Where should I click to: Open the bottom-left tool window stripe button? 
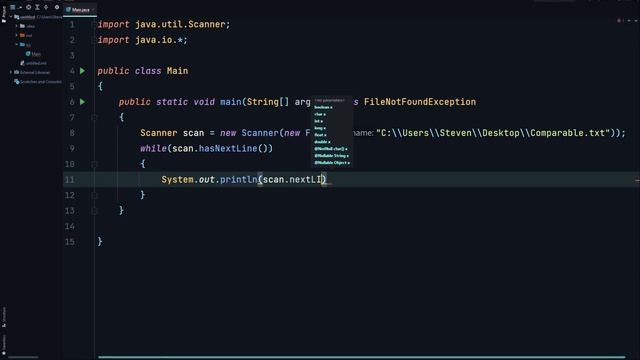coord(4,344)
